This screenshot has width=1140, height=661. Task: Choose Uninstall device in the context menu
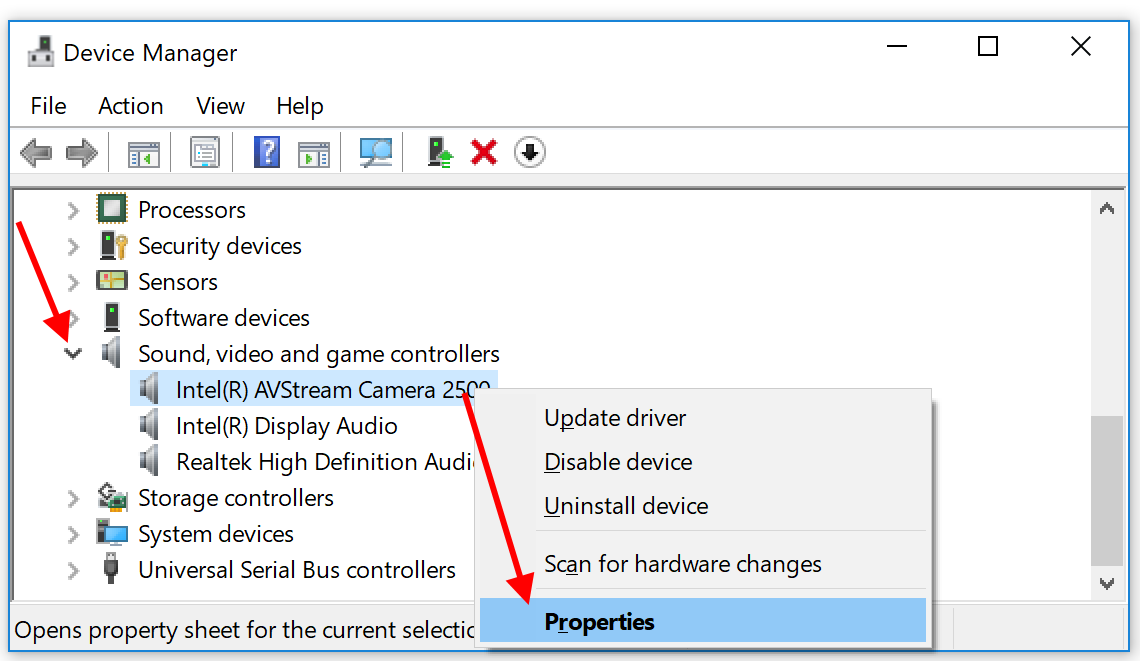point(625,505)
